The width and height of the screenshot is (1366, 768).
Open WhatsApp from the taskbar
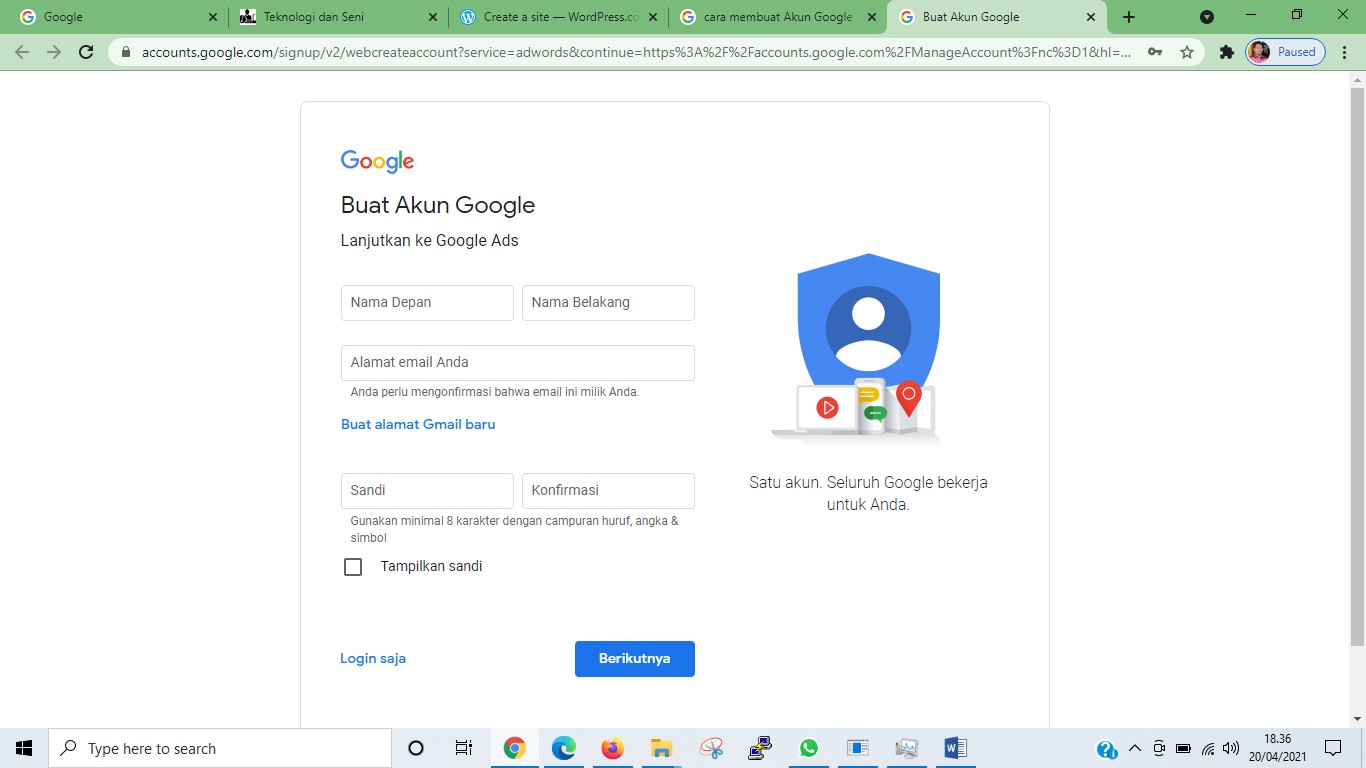tap(808, 748)
